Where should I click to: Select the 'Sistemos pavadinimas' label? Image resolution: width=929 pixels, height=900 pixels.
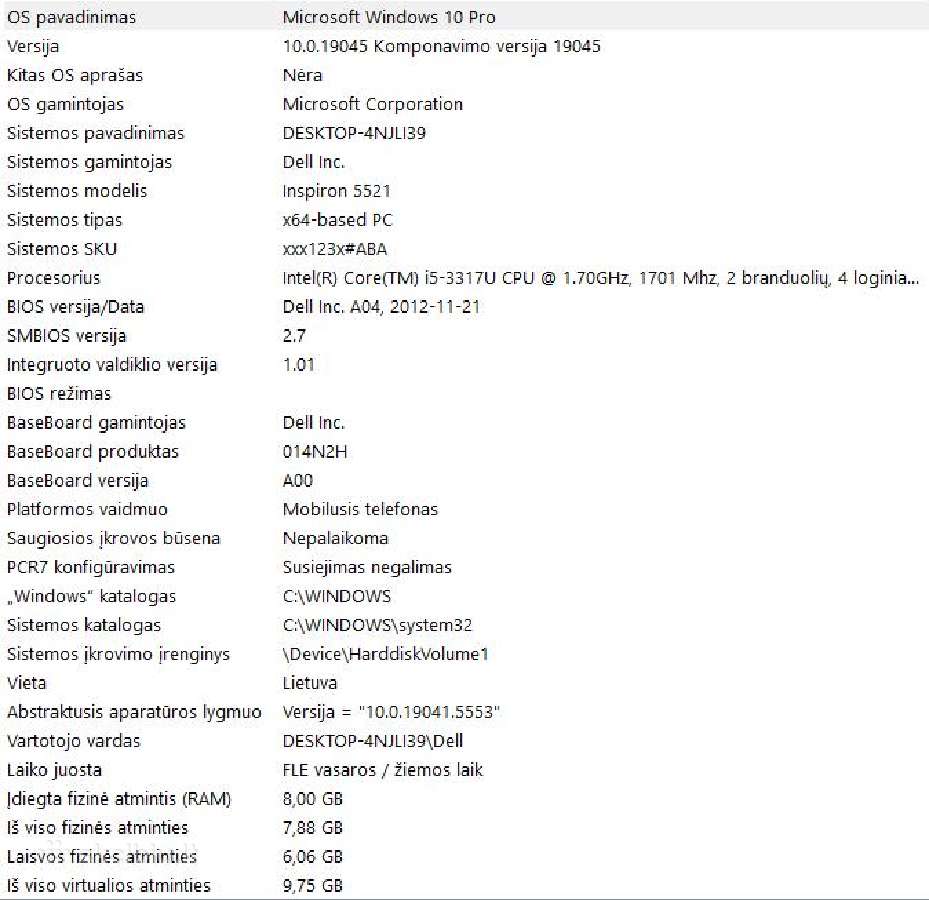(95, 133)
